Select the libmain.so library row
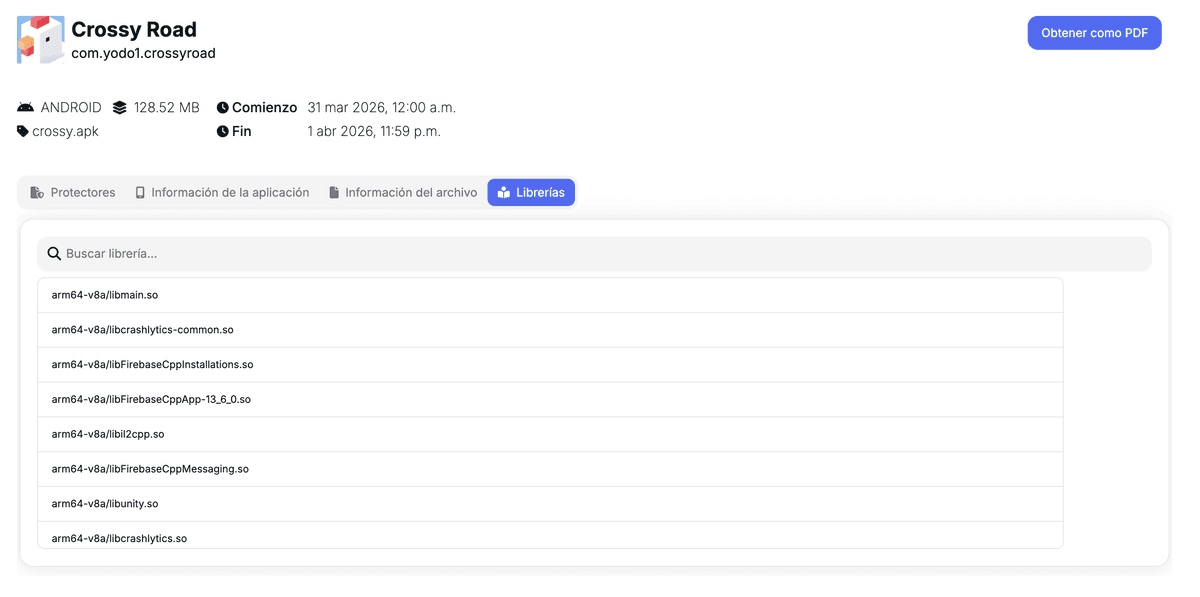Screen dimensions: 1200x597 (x=550, y=295)
